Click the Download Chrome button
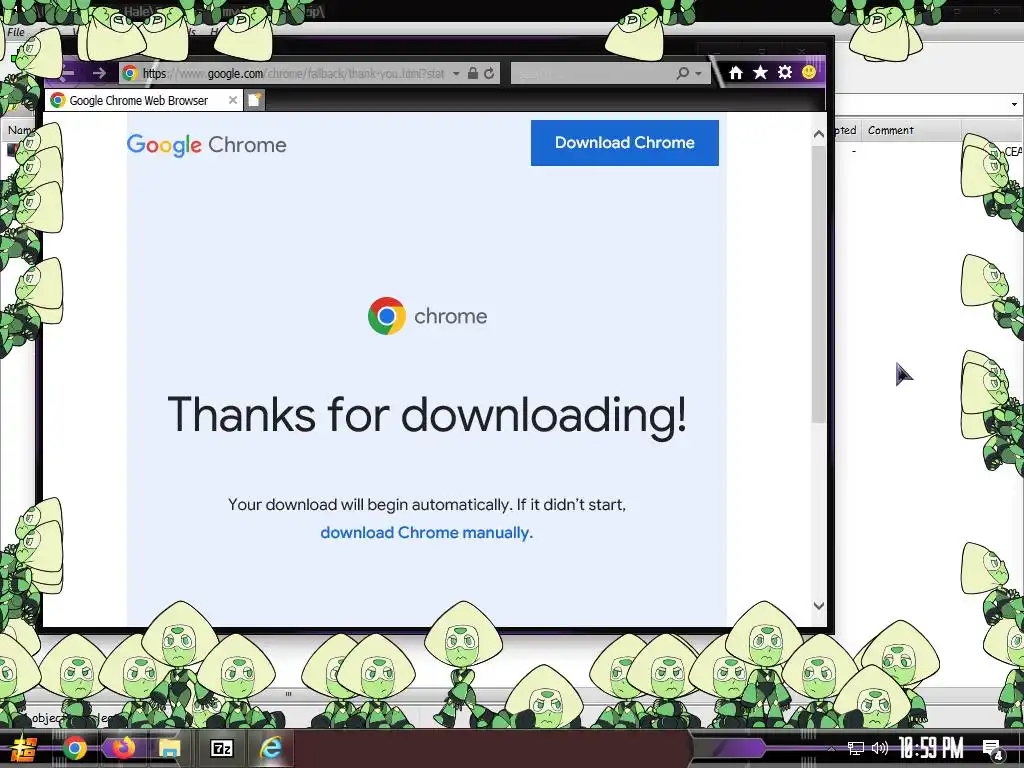The image size is (1024, 768). (x=624, y=142)
